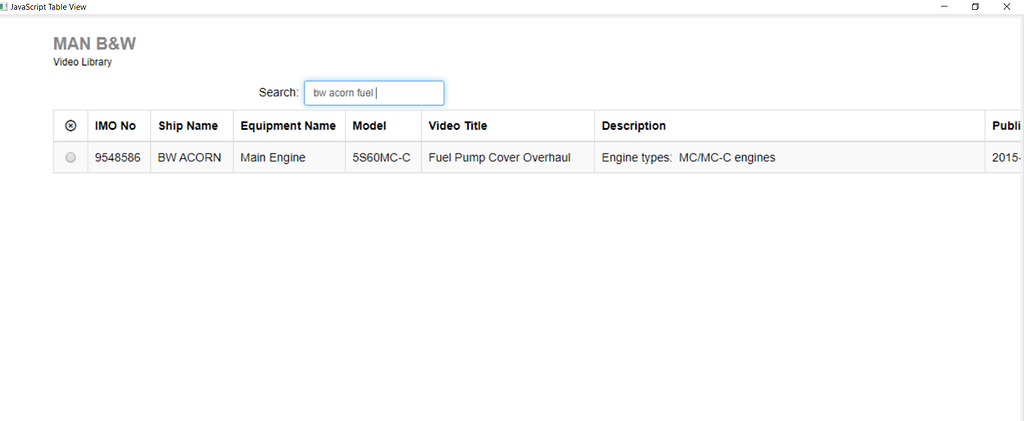Select the IMO number 9548586 cell
This screenshot has width=1024, height=421.
pyautogui.click(x=118, y=157)
